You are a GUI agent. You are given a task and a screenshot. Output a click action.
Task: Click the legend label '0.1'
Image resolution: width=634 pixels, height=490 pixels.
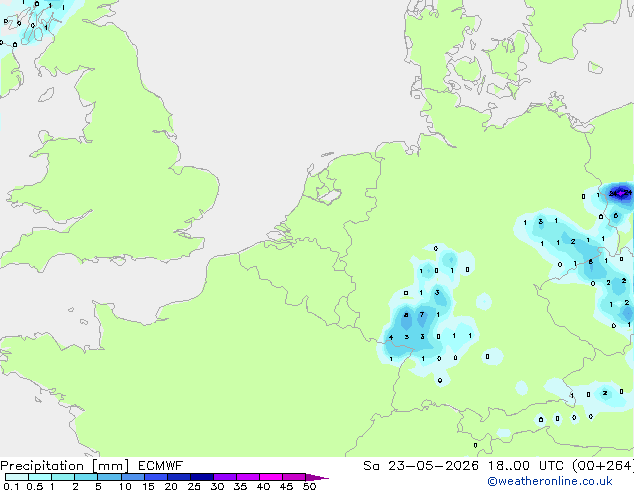tap(11, 486)
